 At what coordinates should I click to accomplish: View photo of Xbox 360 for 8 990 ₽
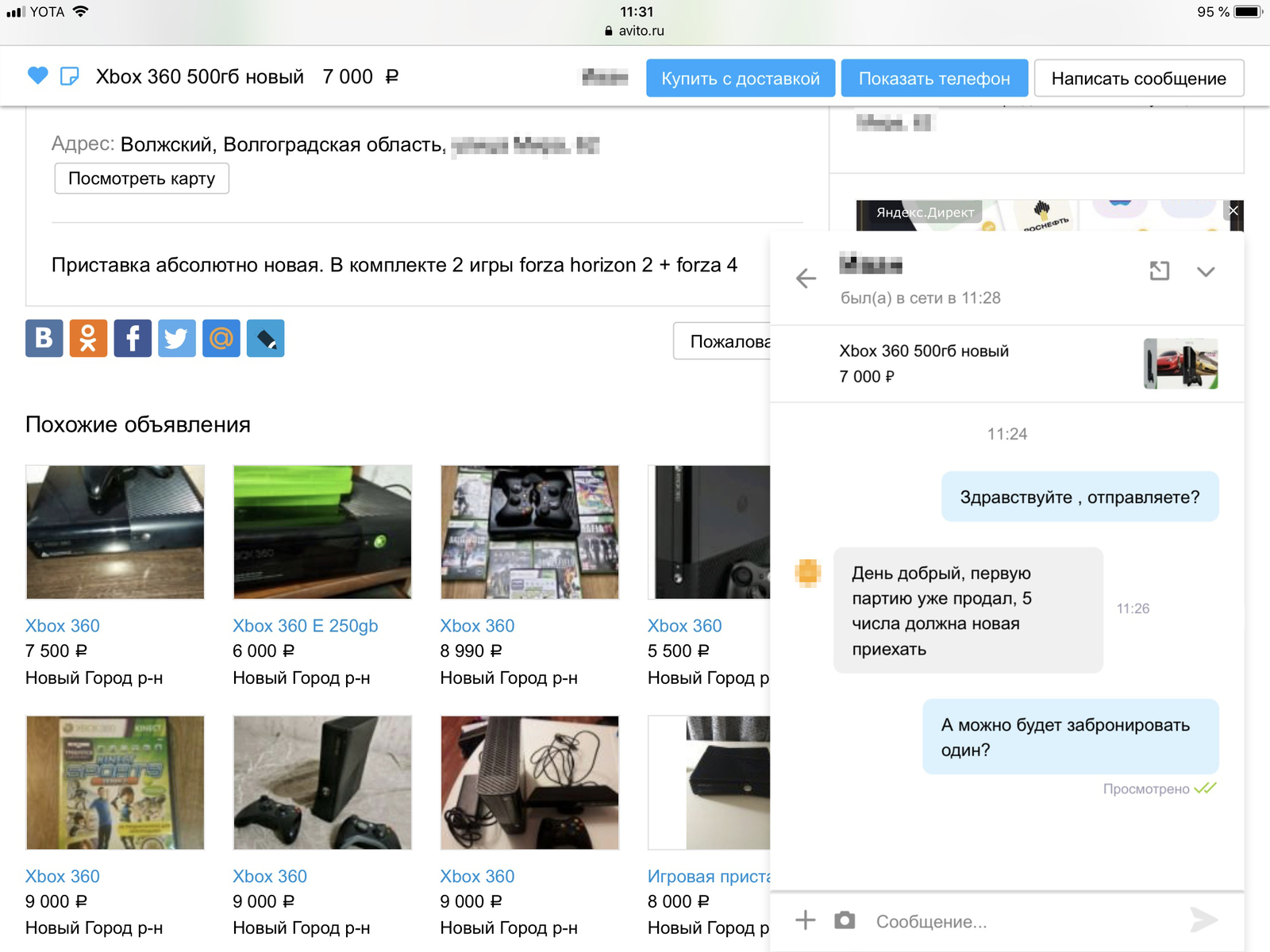click(529, 532)
